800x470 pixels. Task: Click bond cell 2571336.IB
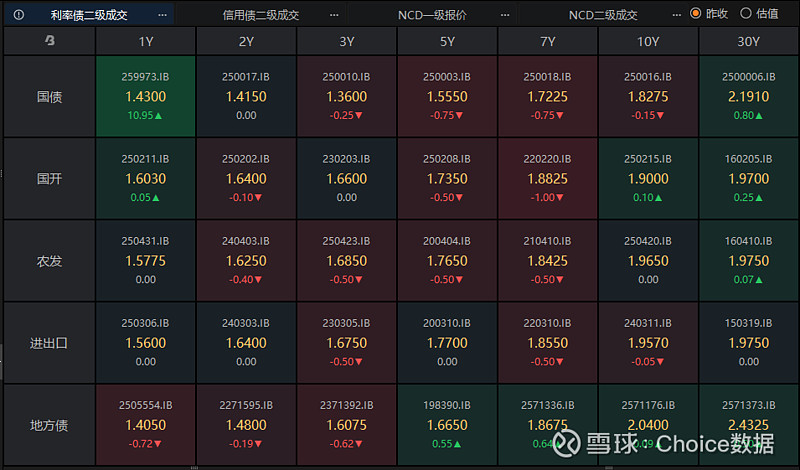(547, 425)
